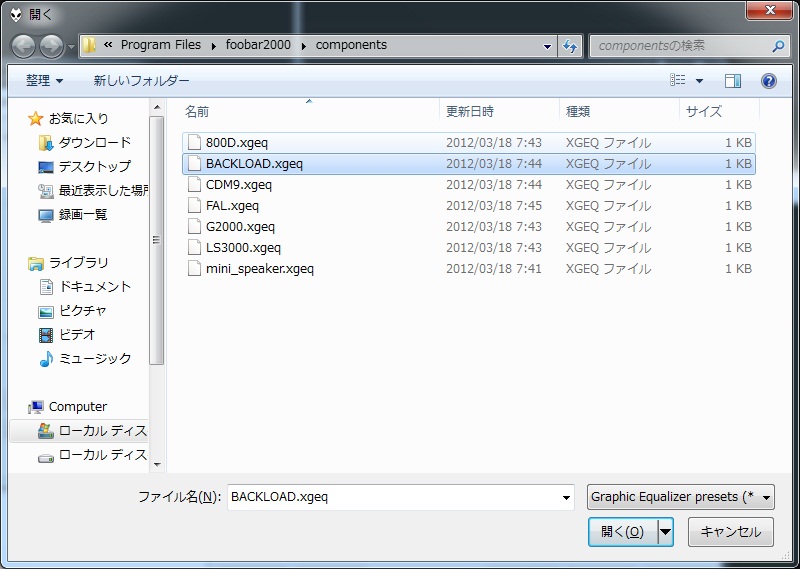Open recent locations dropdown beside navigation arrows

(x=71, y=47)
